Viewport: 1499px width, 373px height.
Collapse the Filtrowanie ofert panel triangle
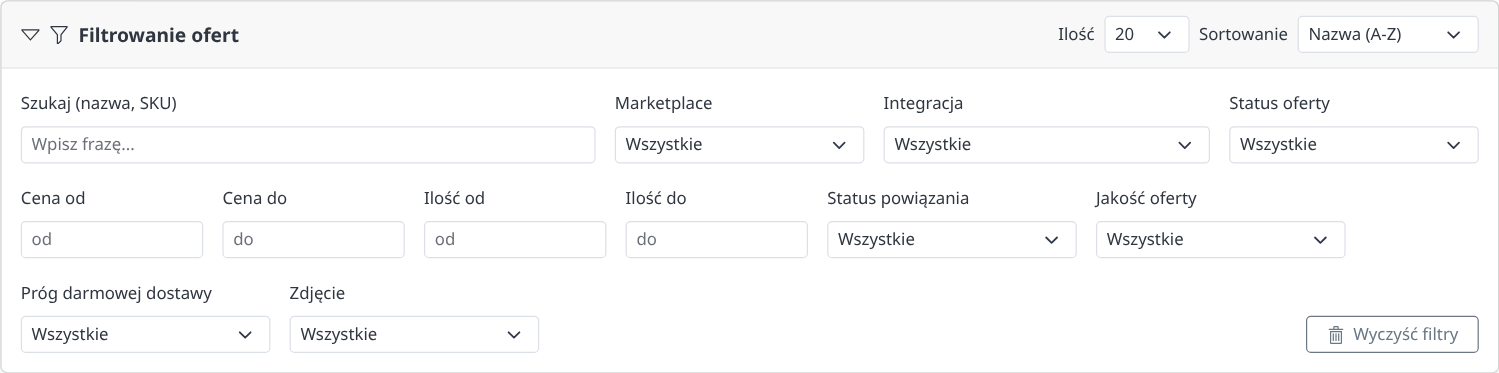pyautogui.click(x=30, y=35)
